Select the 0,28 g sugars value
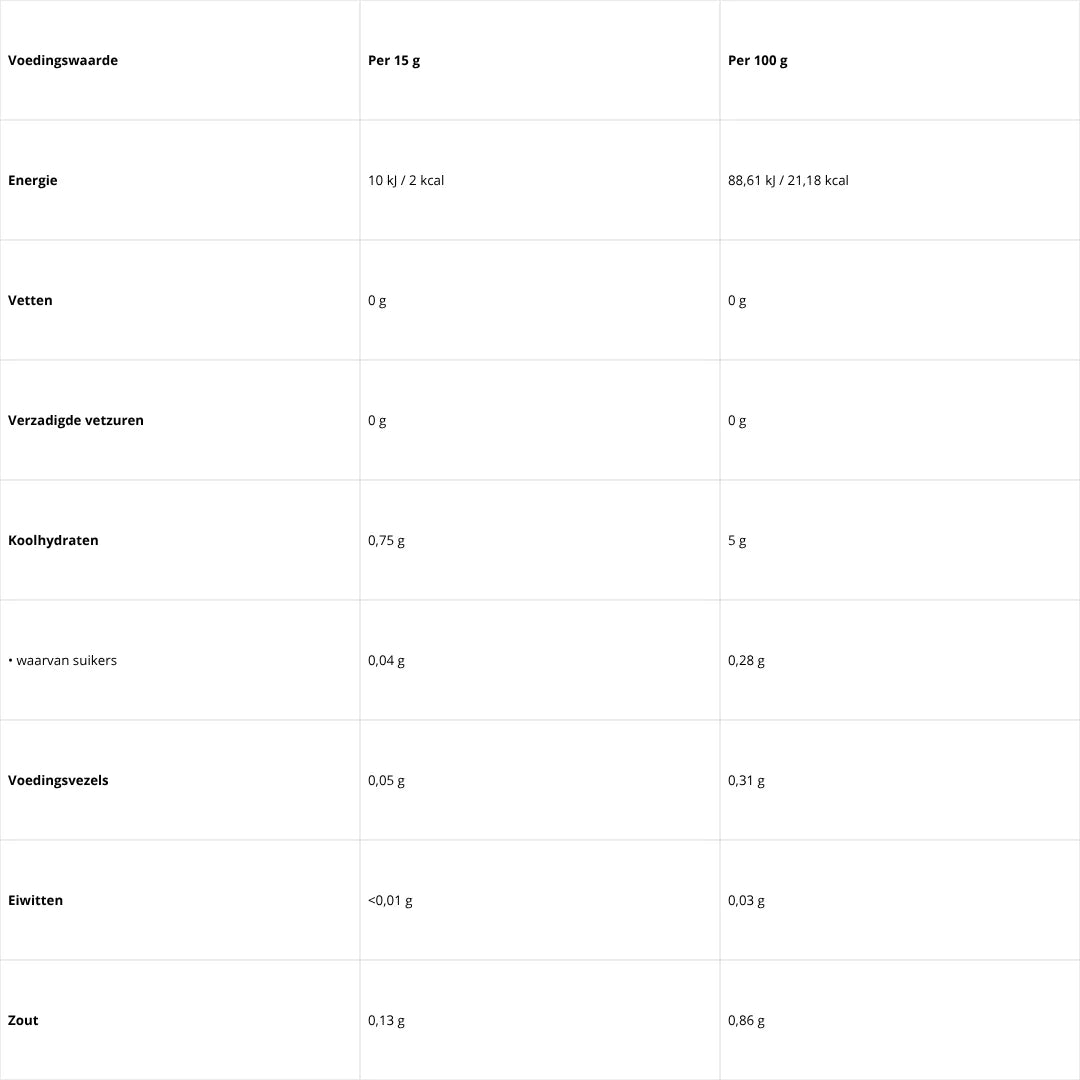Screen dimensions: 1080x1080 click(746, 660)
